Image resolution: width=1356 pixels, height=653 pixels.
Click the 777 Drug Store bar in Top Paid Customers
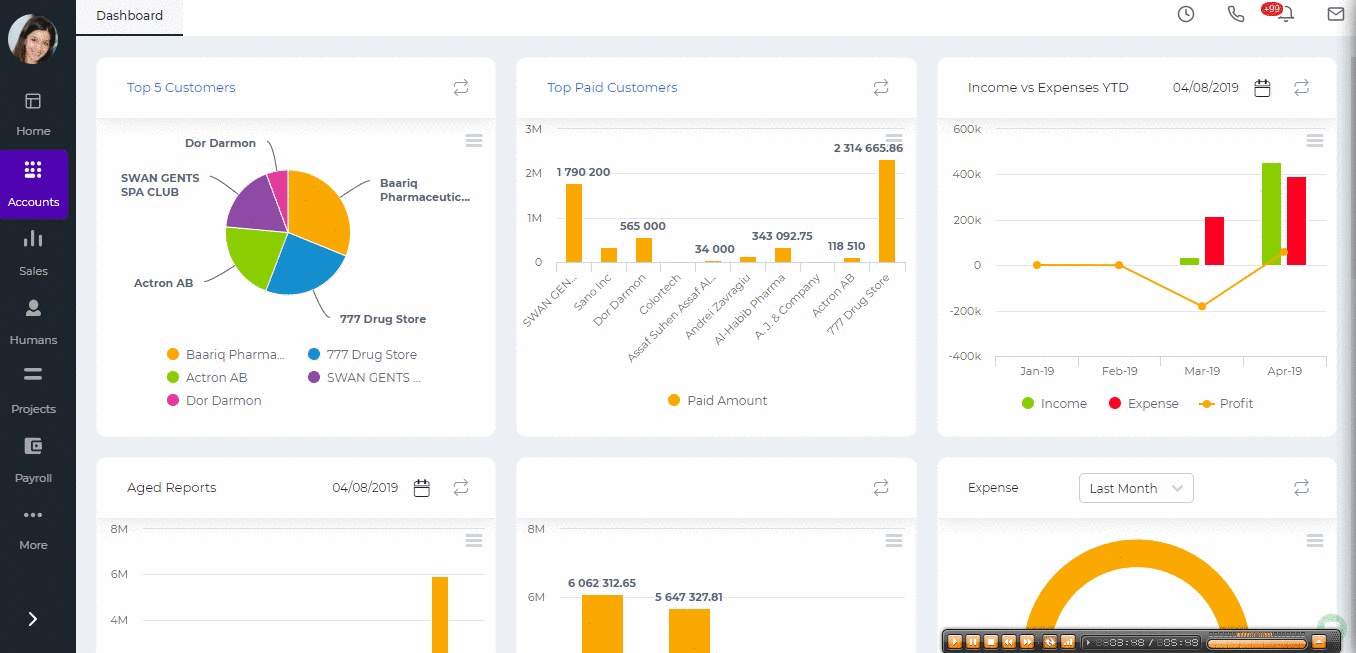887,211
